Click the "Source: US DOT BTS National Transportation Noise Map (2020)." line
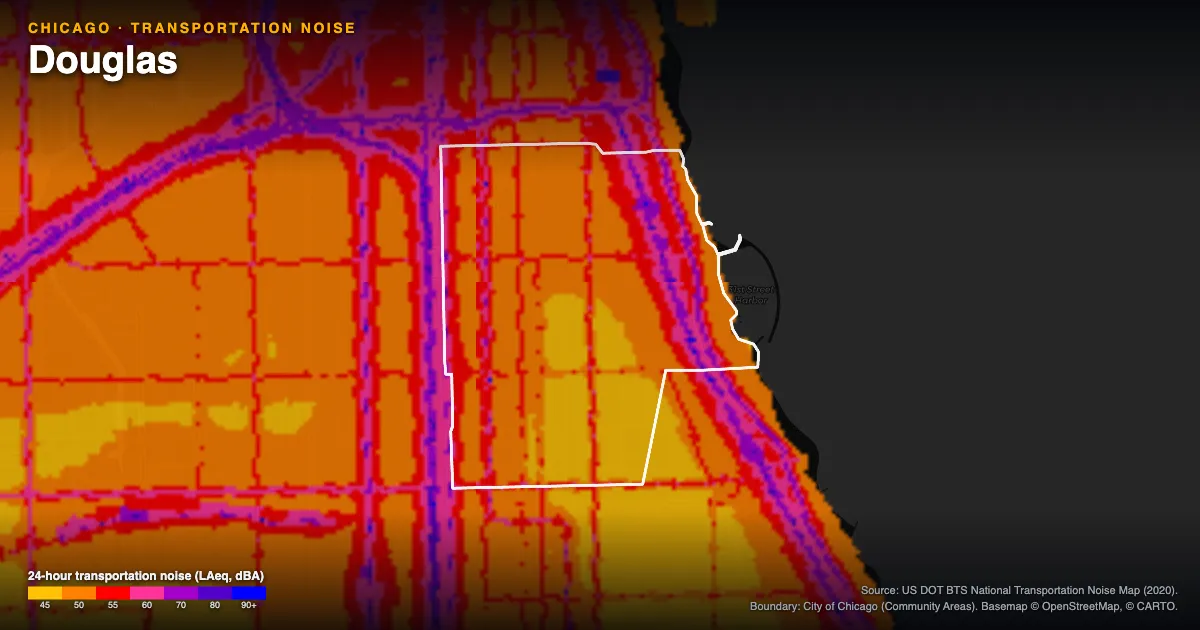1200x630 pixels. (1019, 591)
